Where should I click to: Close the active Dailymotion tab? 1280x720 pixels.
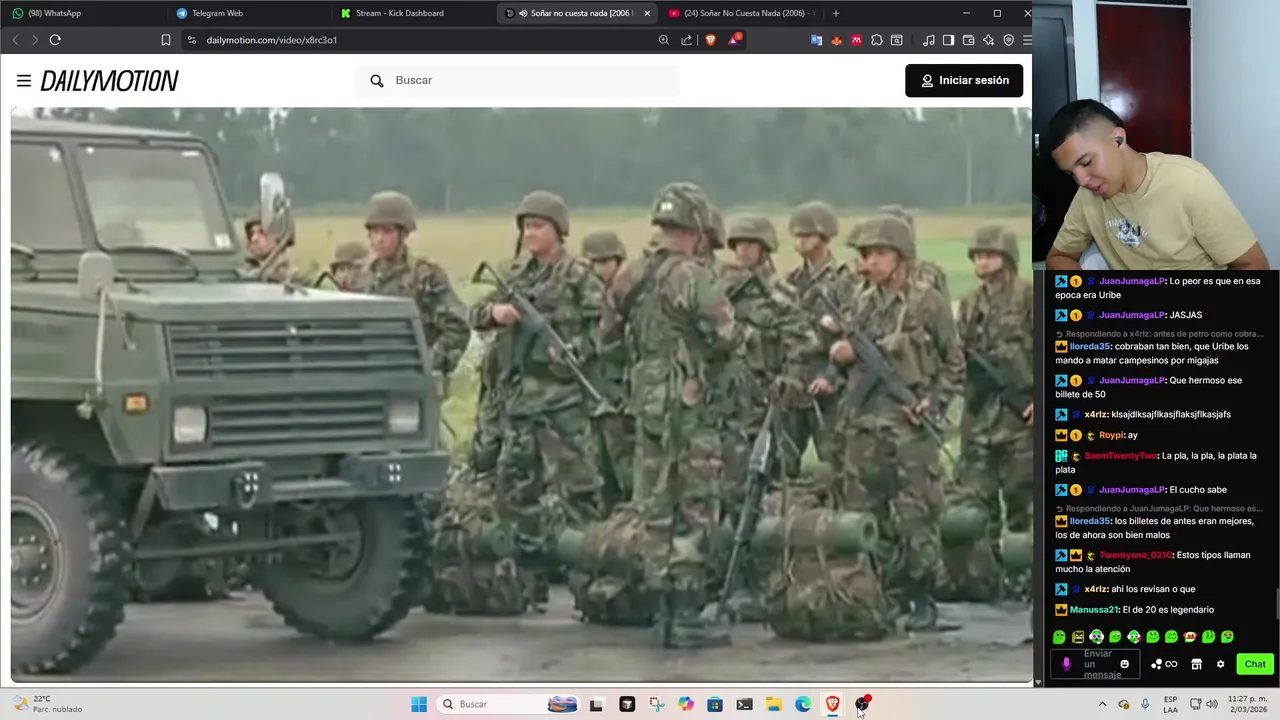point(647,13)
